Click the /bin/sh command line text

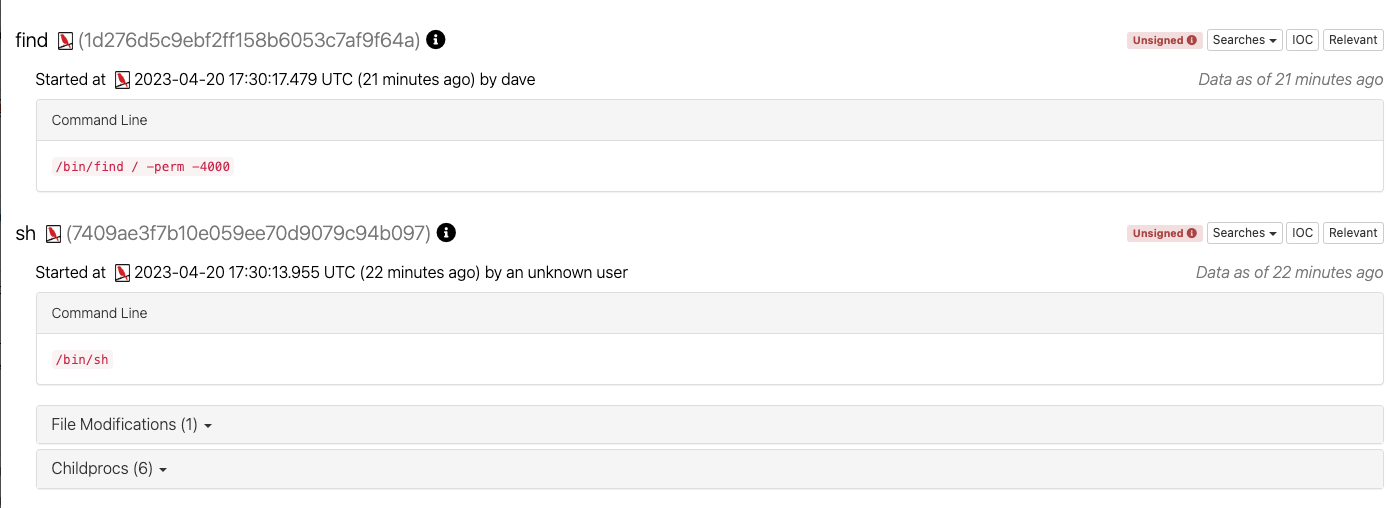81,360
